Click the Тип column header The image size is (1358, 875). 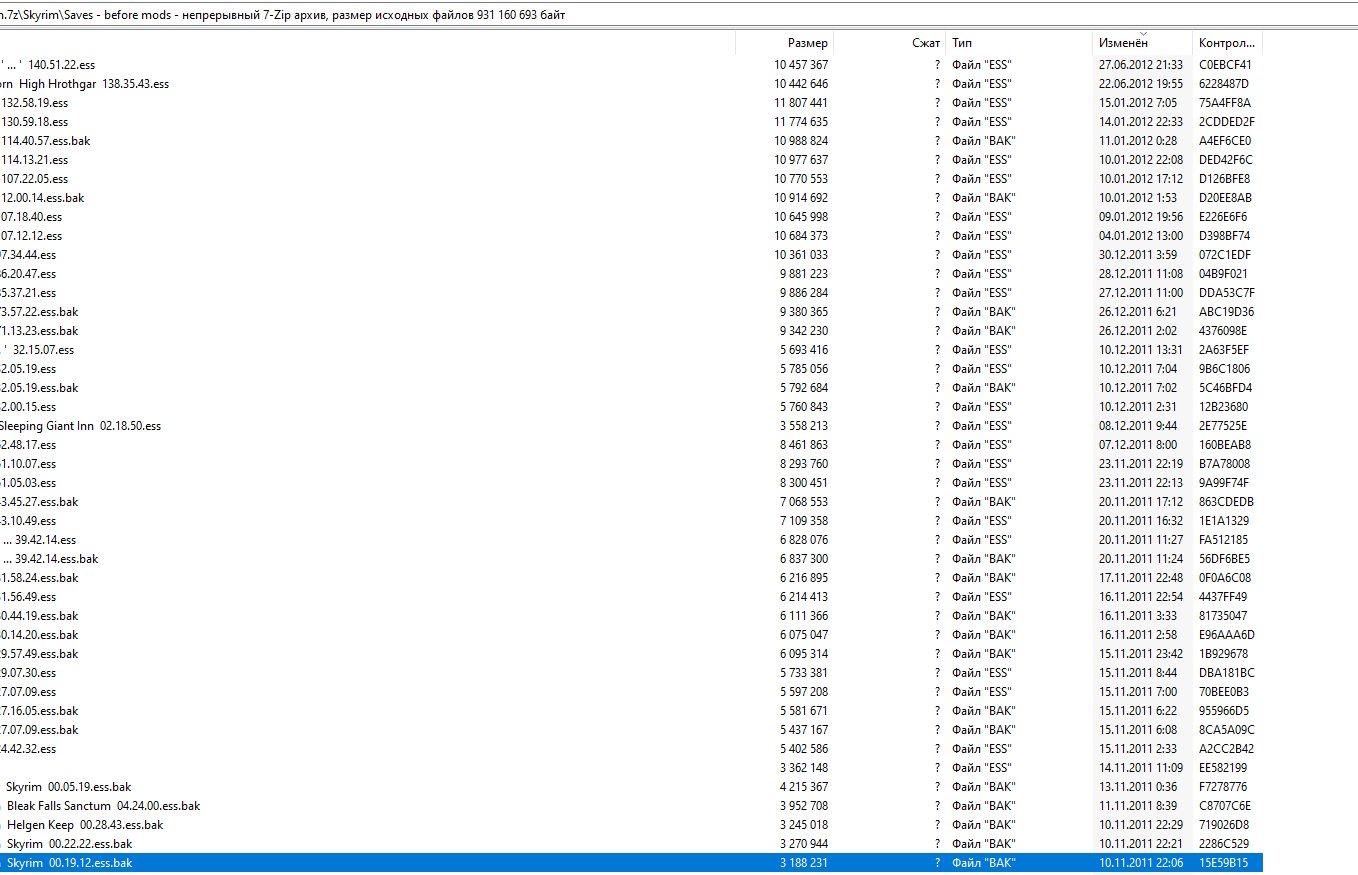point(1019,43)
